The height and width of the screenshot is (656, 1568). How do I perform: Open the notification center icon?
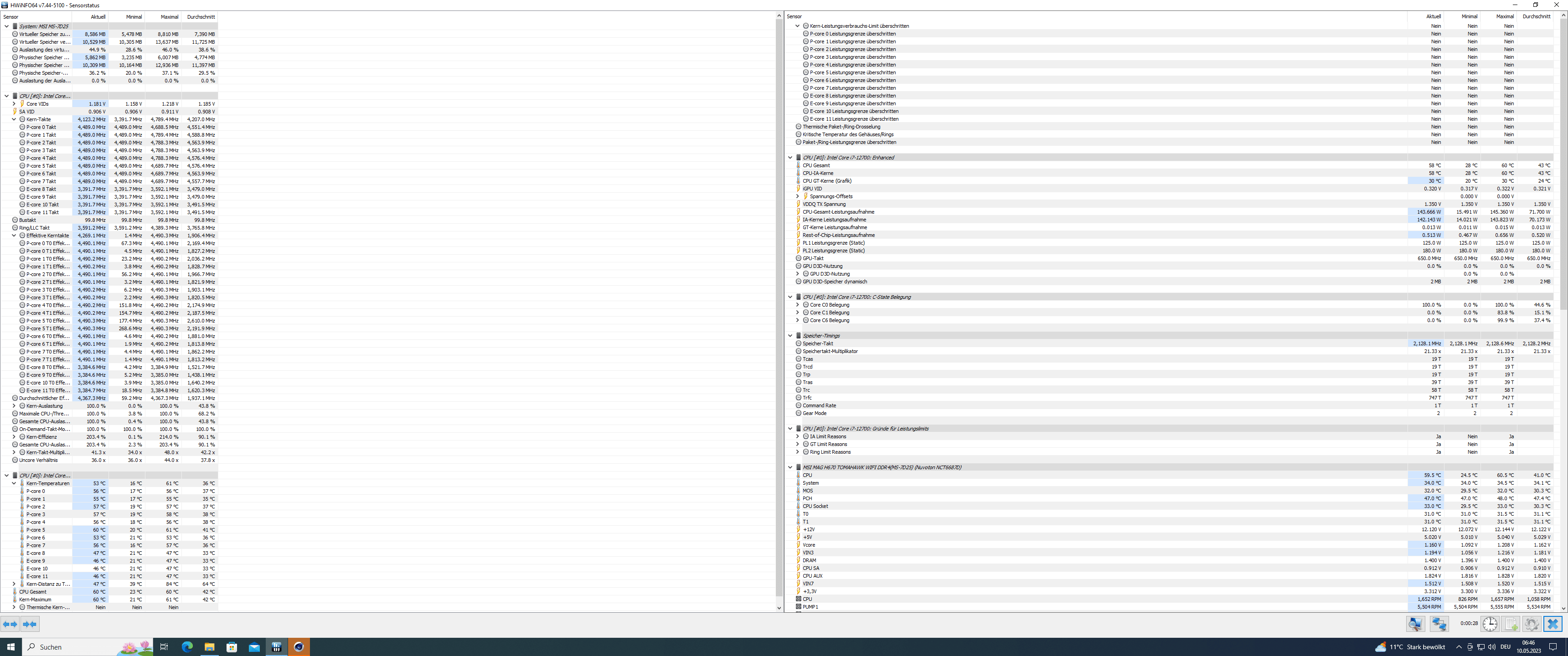point(1553,647)
